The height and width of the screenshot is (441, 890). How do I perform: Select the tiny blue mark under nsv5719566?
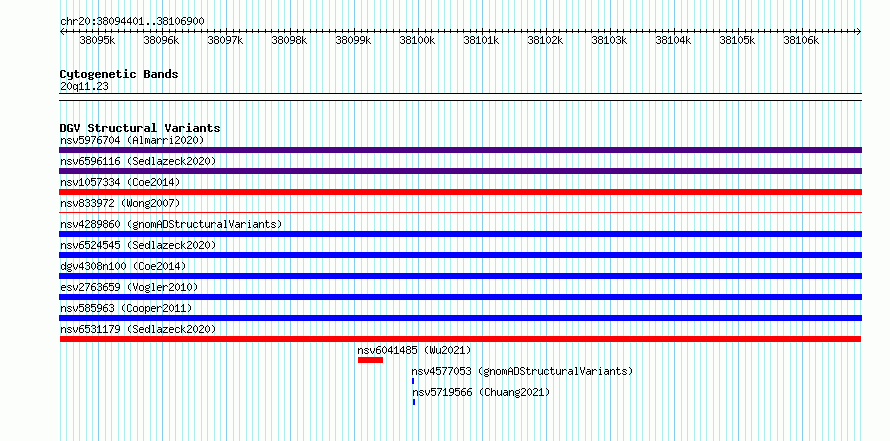point(414,402)
